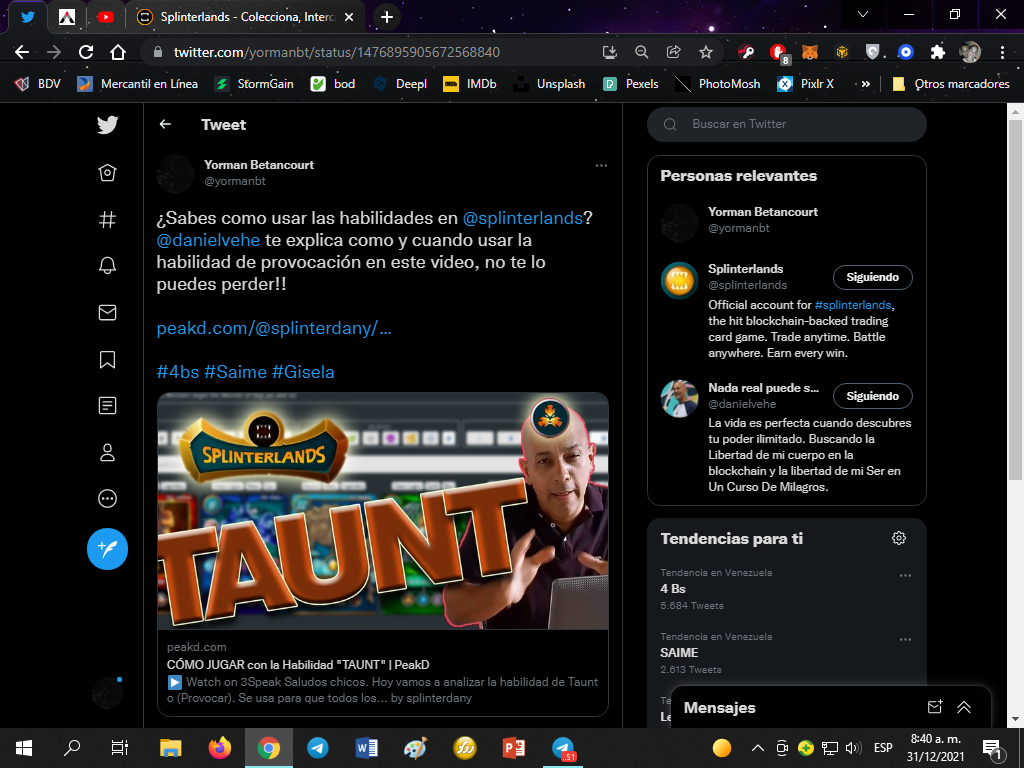Open a new browser tab
The height and width of the screenshot is (768, 1024).
pos(387,17)
